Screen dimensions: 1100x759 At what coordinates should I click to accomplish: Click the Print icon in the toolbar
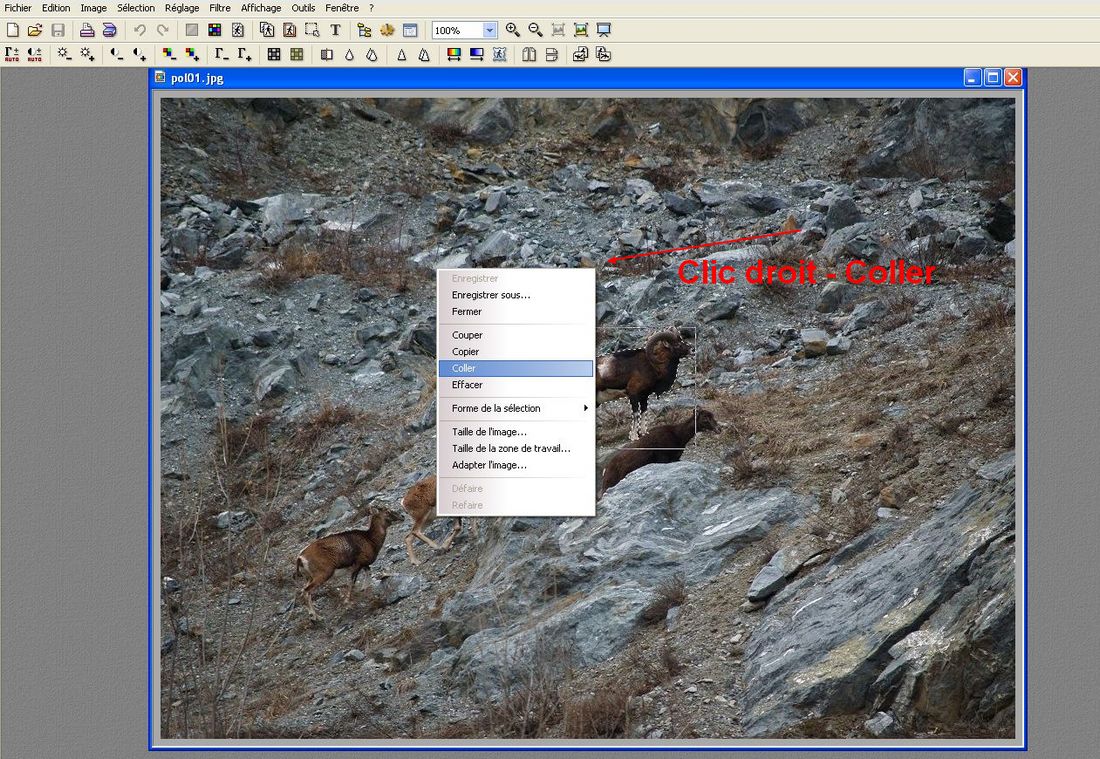[x=87, y=30]
